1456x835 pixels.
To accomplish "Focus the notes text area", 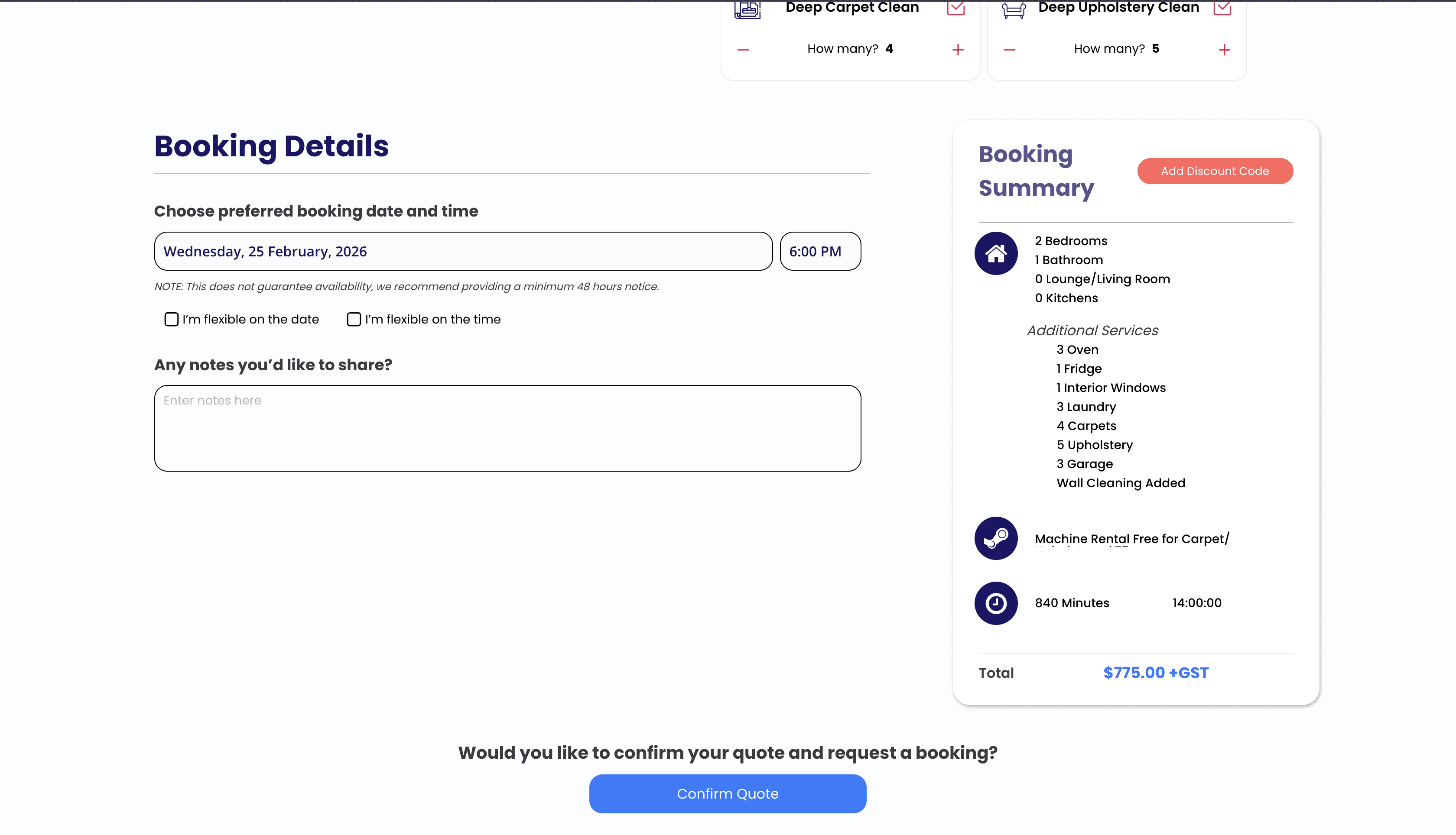I will [x=507, y=428].
